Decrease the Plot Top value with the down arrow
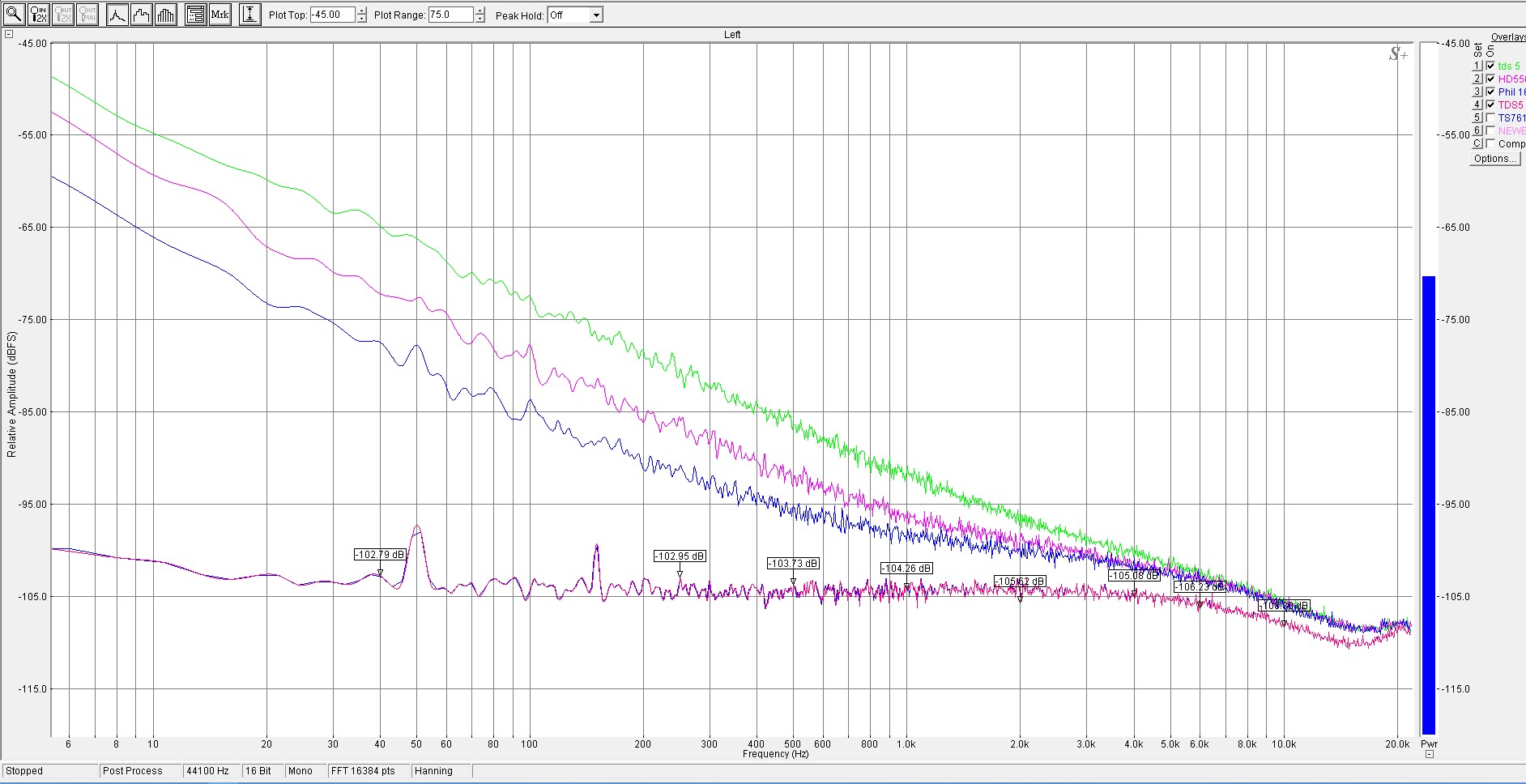 (x=361, y=19)
